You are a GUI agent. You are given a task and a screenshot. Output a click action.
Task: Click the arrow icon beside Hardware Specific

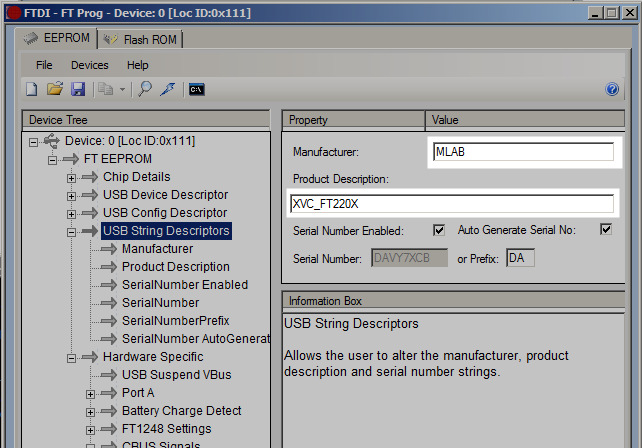tap(90, 357)
